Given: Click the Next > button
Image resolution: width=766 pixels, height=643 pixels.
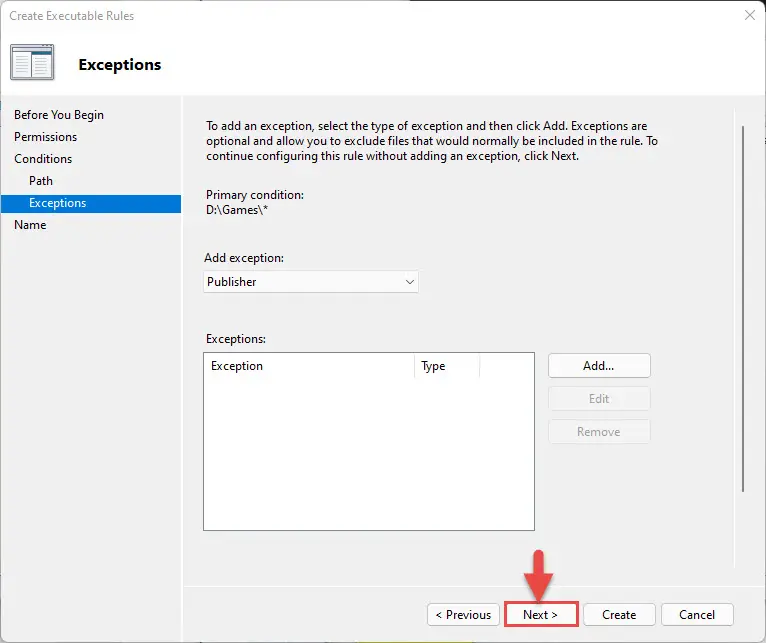Looking at the screenshot, I should click(541, 614).
